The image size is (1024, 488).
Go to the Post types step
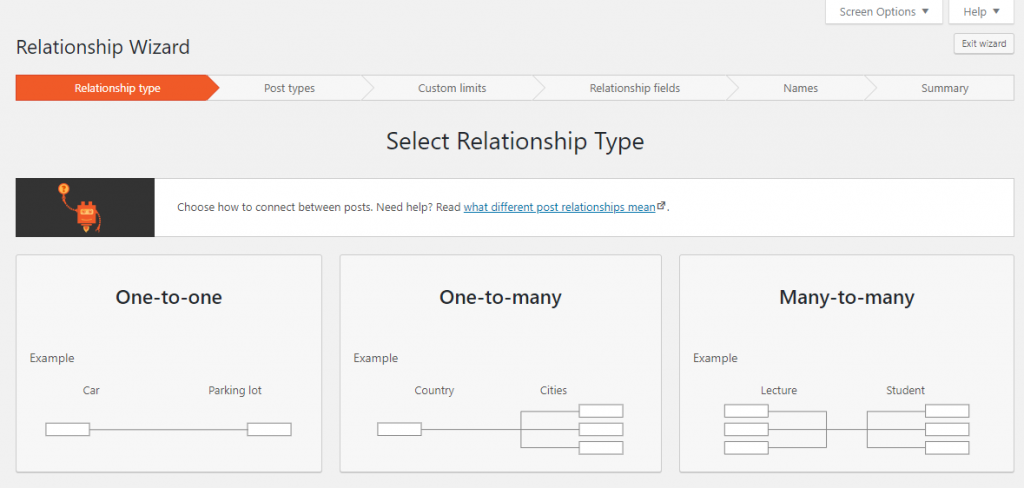tap(289, 88)
